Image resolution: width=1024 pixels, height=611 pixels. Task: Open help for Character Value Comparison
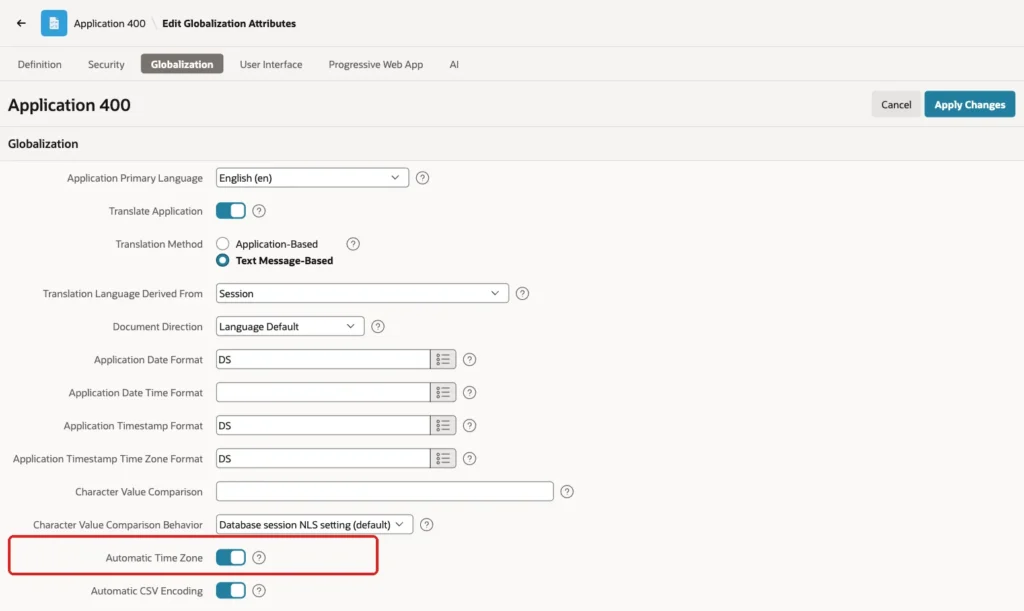567,492
